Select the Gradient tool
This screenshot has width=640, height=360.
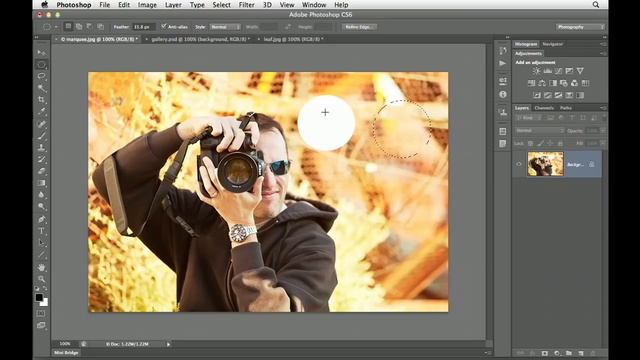[41, 183]
